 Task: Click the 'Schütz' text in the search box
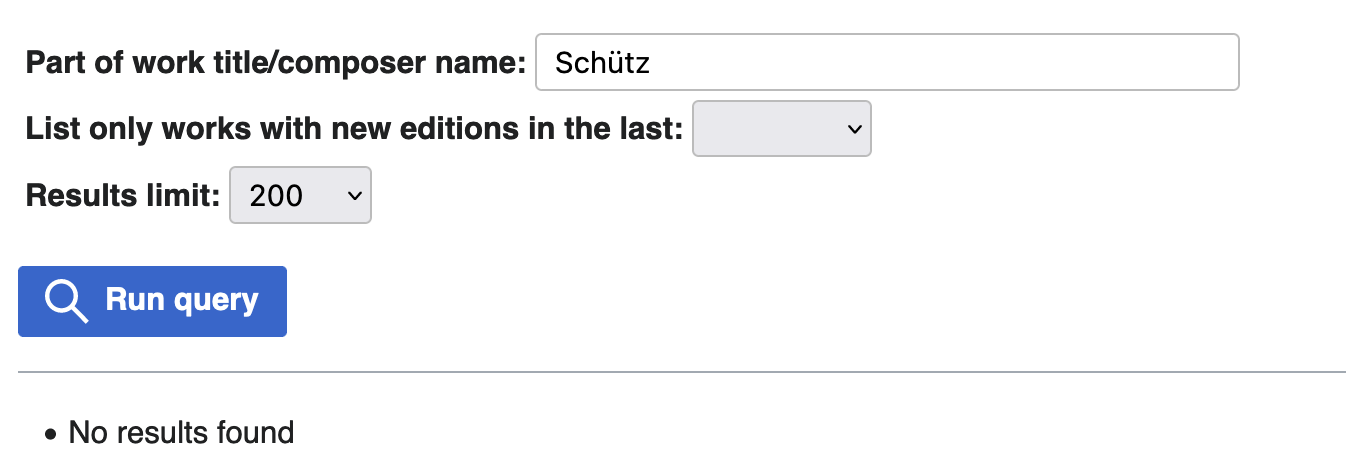[602, 63]
